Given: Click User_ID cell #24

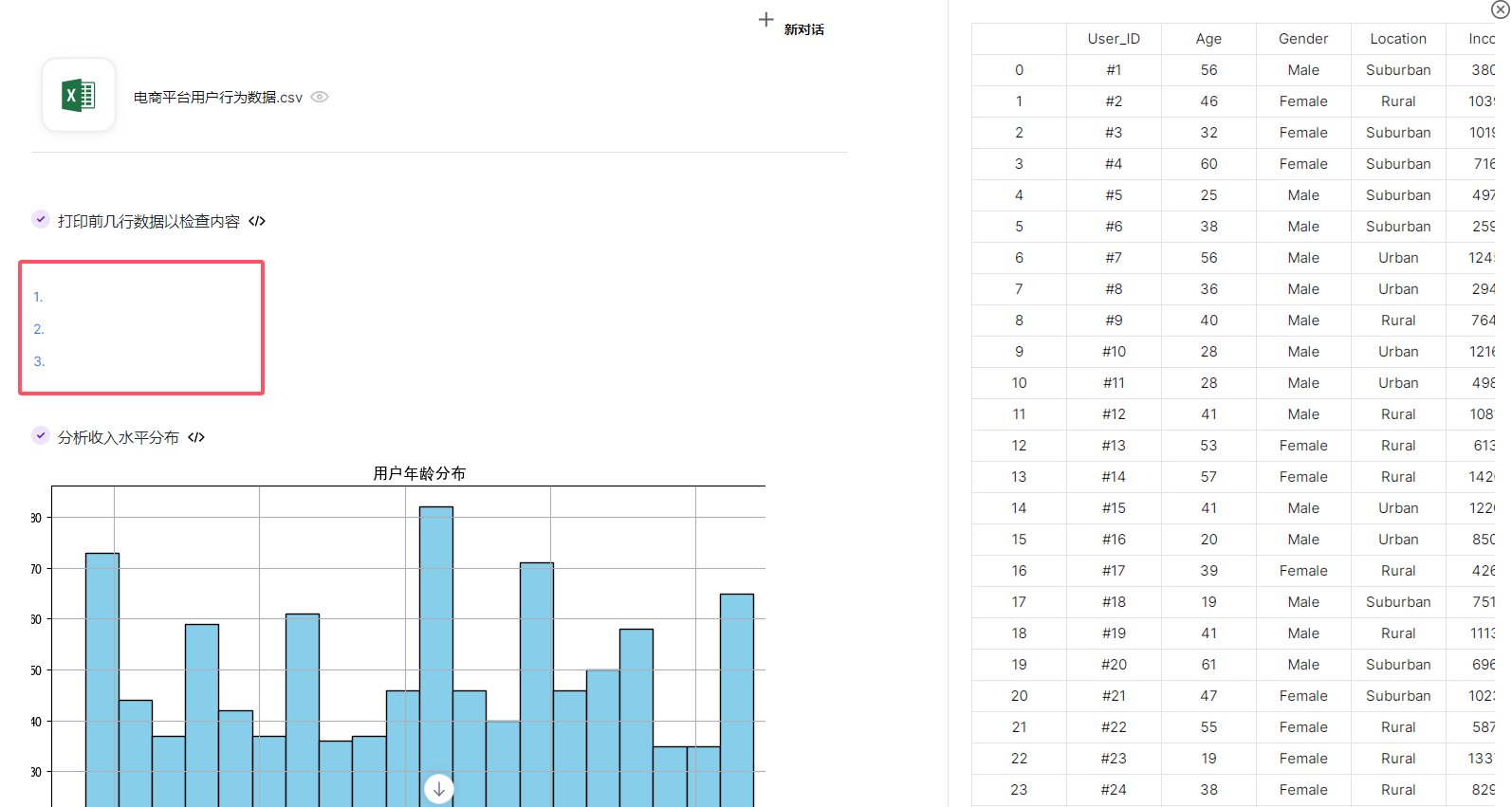Looking at the screenshot, I should pos(1114,790).
